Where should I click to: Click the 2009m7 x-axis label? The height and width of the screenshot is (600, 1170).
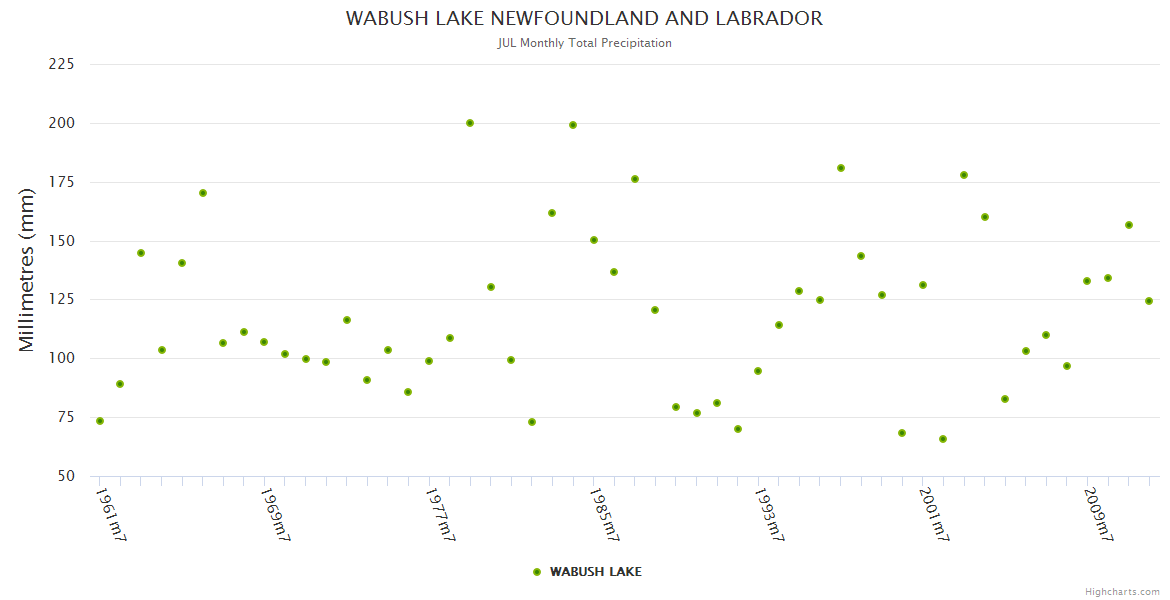click(x=1097, y=514)
